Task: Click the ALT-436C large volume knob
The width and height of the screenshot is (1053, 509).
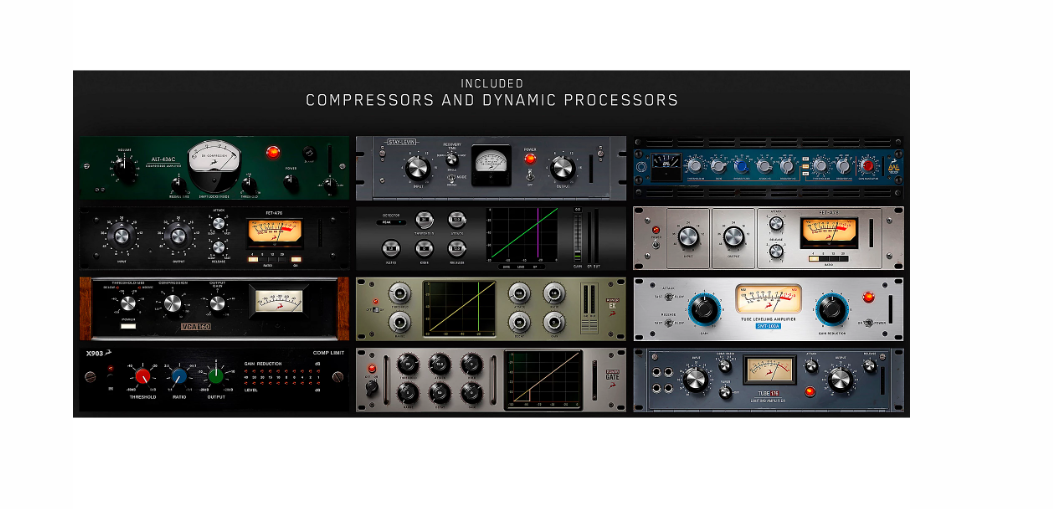Action: 126,167
